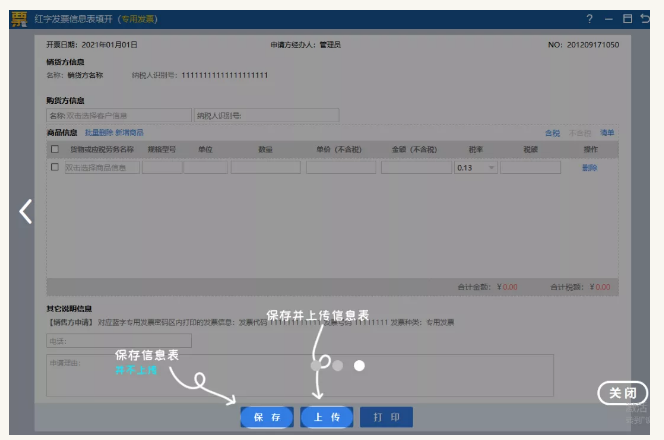Click the 保存 save button
Screen dimensions: 664x440
click(x=267, y=417)
